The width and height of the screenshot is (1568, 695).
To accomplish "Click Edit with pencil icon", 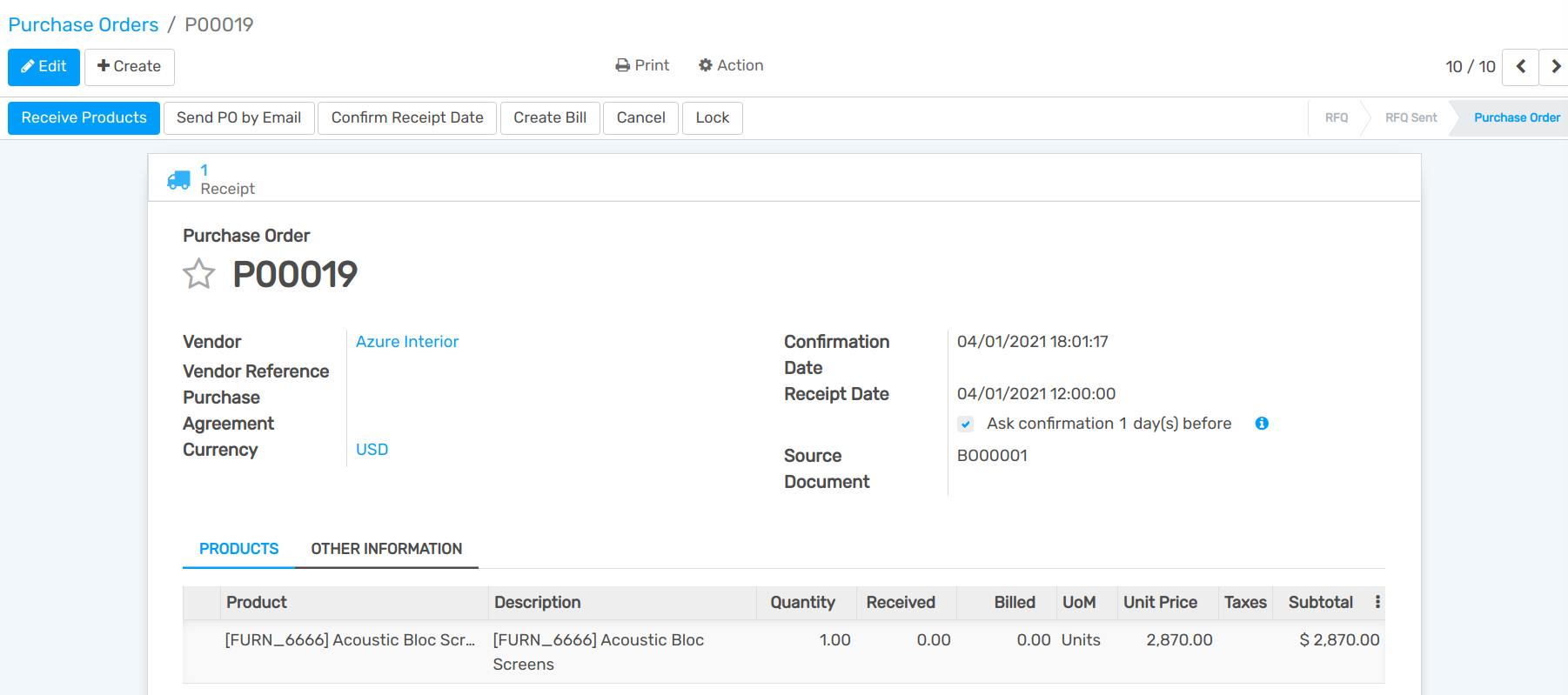I will coord(44,67).
